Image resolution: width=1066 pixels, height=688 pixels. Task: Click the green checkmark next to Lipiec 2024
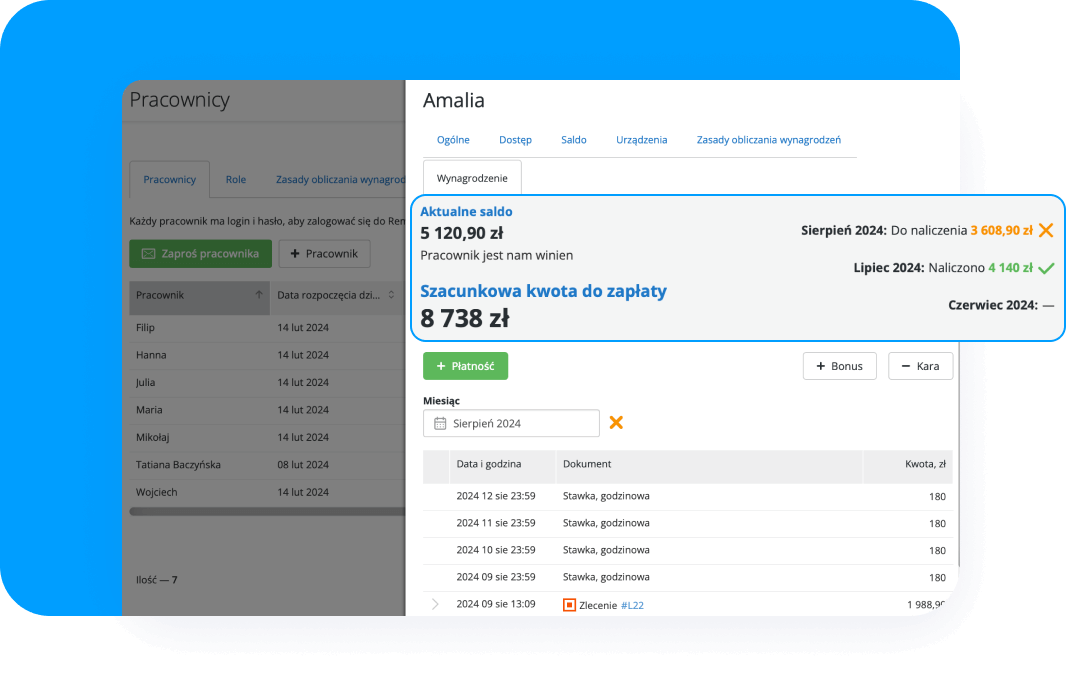tap(1046, 268)
